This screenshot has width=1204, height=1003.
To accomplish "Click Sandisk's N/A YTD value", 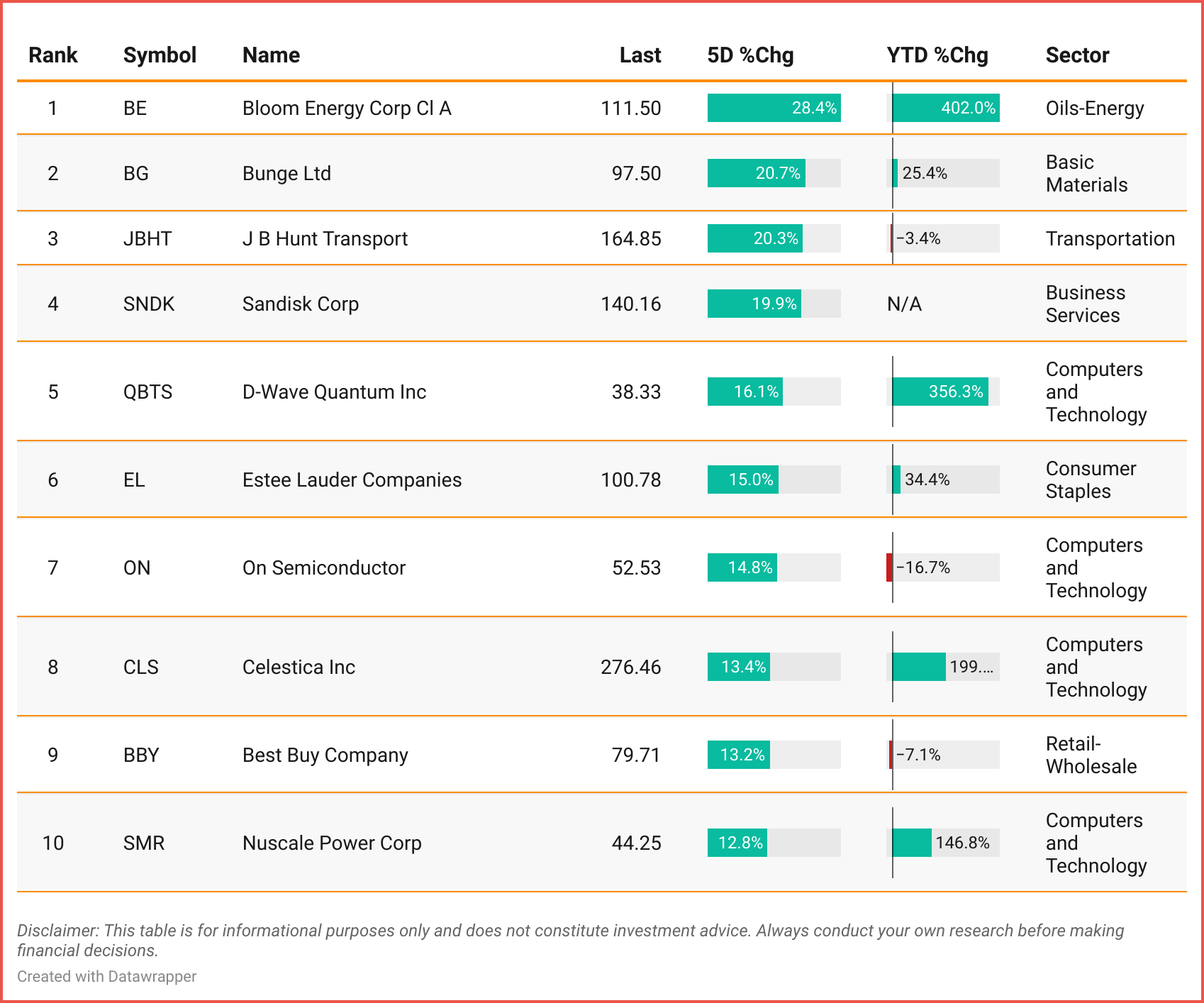I will [904, 304].
